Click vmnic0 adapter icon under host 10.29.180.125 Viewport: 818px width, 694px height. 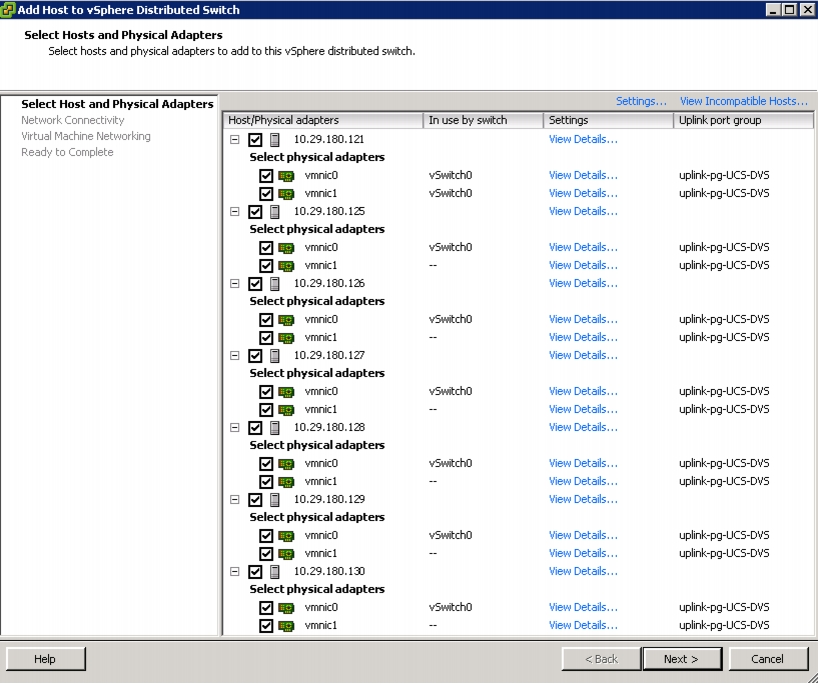point(286,248)
